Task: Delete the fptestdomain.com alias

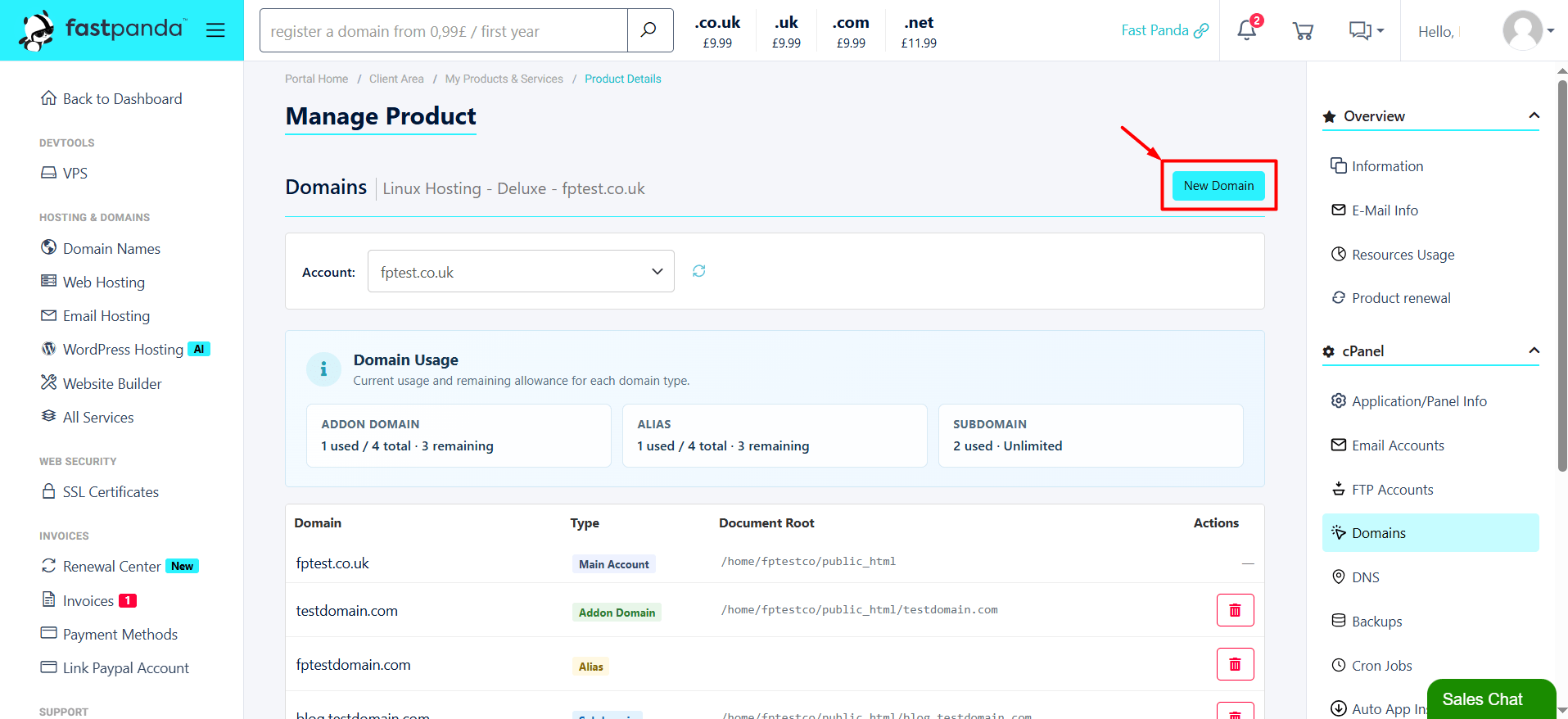Action: pyautogui.click(x=1235, y=664)
